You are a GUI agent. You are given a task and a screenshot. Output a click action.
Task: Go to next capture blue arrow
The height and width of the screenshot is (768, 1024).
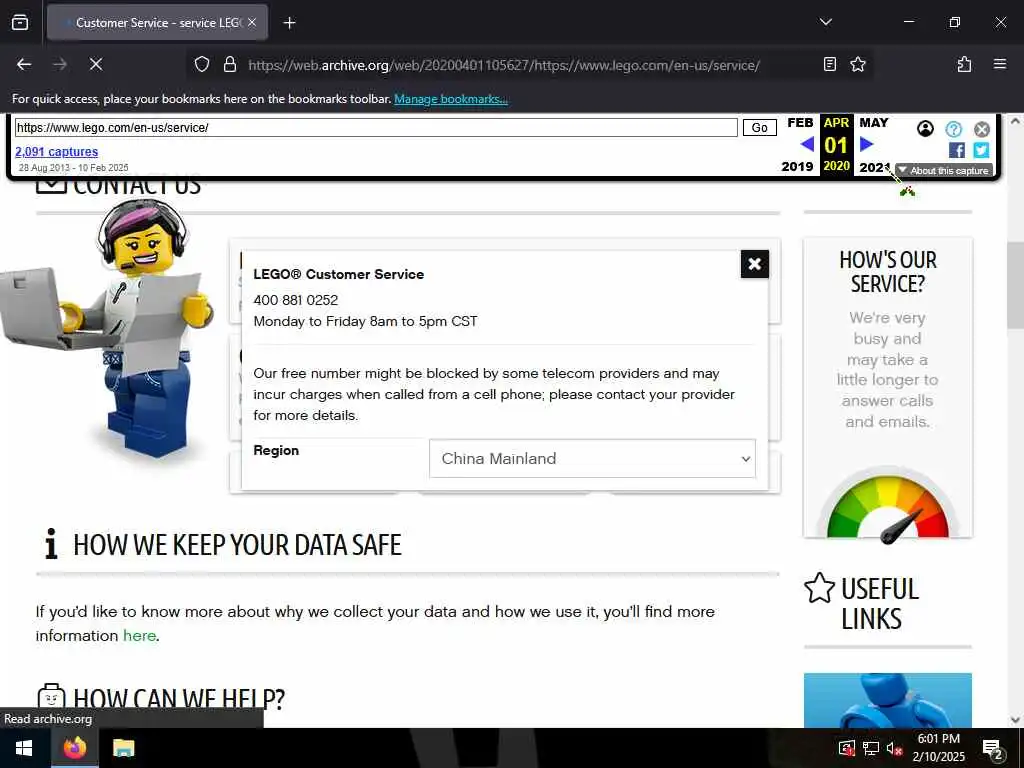click(867, 144)
